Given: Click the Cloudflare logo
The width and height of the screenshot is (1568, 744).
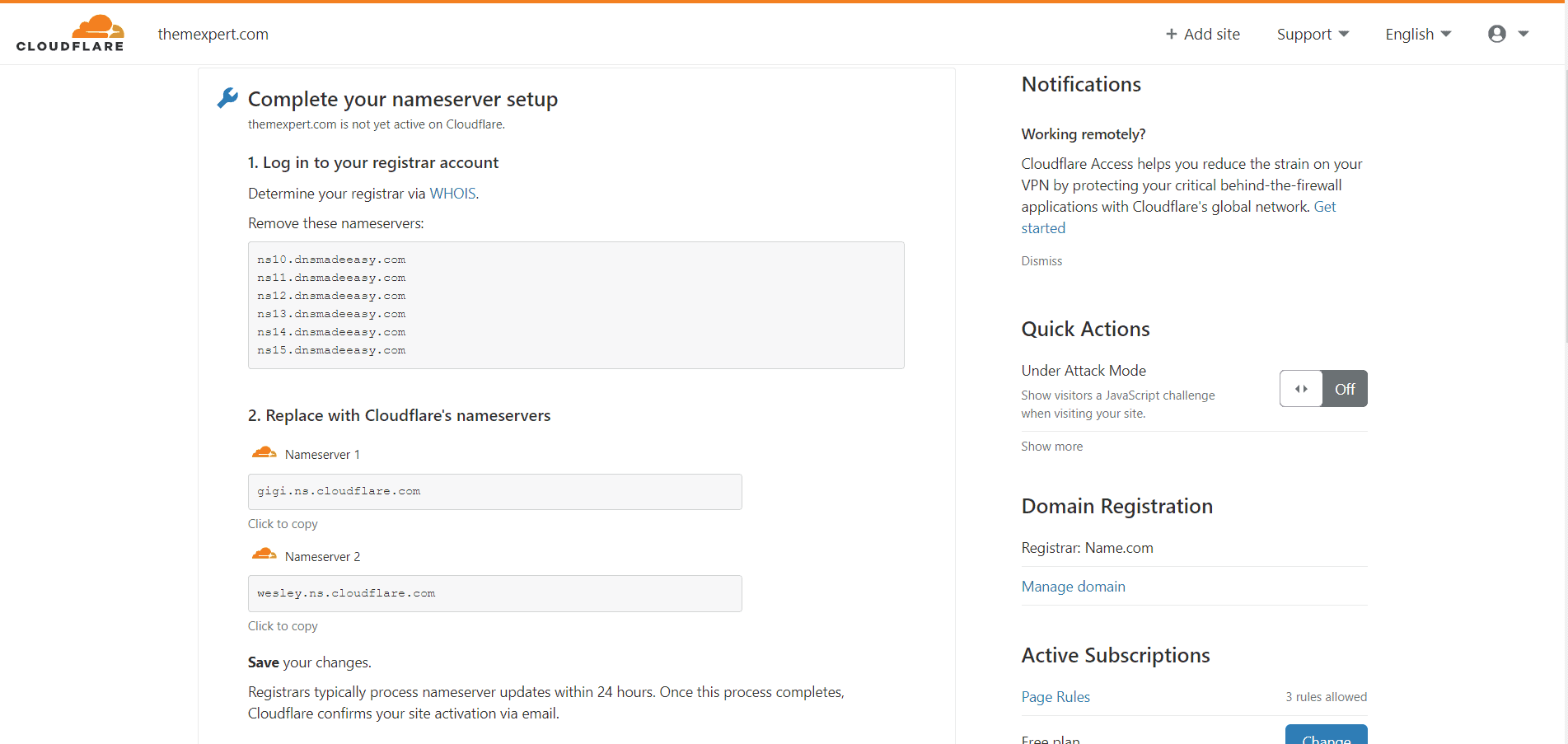Looking at the screenshot, I should click(x=70, y=34).
